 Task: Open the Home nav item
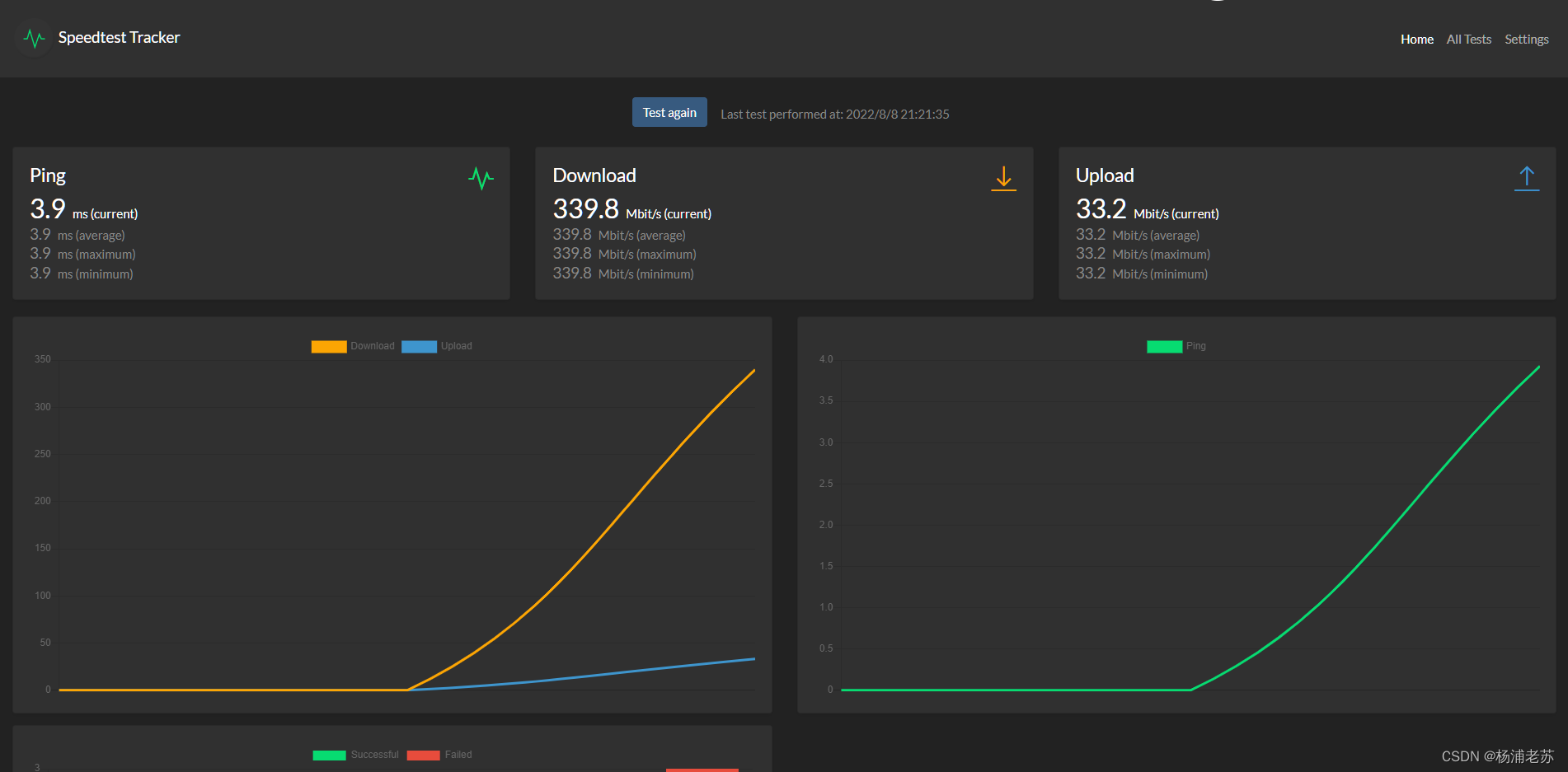(x=1416, y=40)
